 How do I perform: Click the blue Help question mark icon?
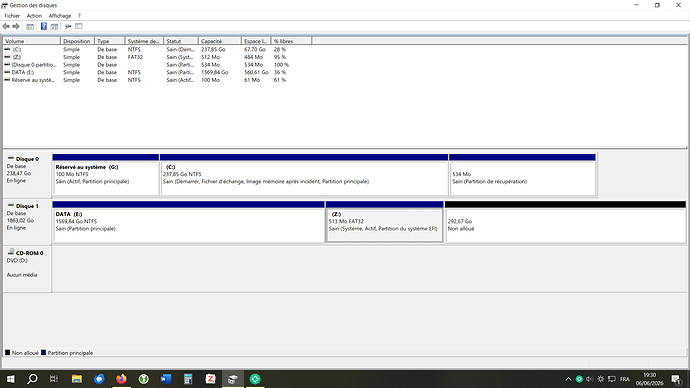[x=44, y=26]
